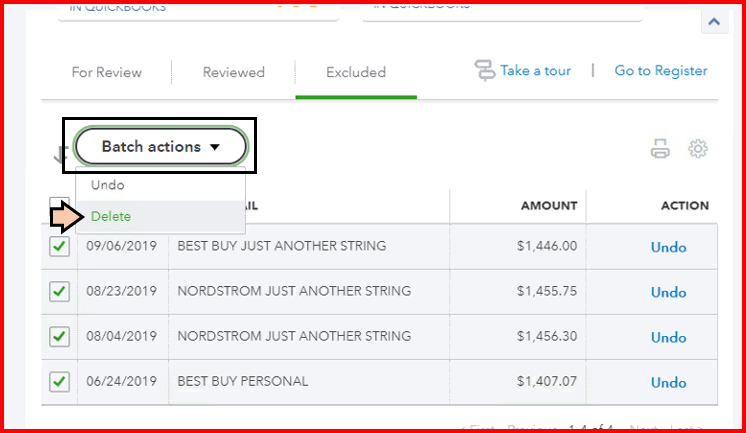This screenshot has width=746, height=433.
Task: Uncheck the 08/23/2019 Nordstrom row checkbox
Action: [60, 291]
